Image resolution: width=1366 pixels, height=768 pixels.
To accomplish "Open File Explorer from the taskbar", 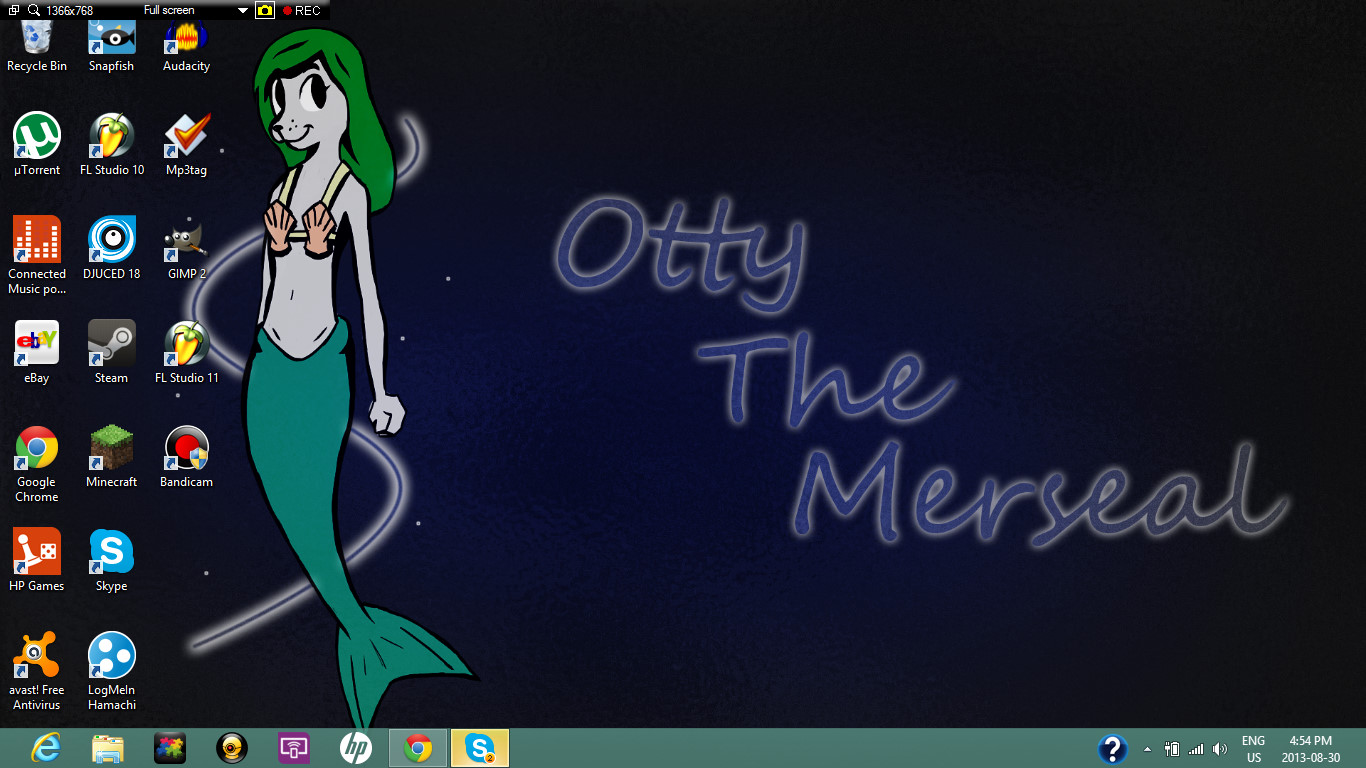I will [x=107, y=748].
